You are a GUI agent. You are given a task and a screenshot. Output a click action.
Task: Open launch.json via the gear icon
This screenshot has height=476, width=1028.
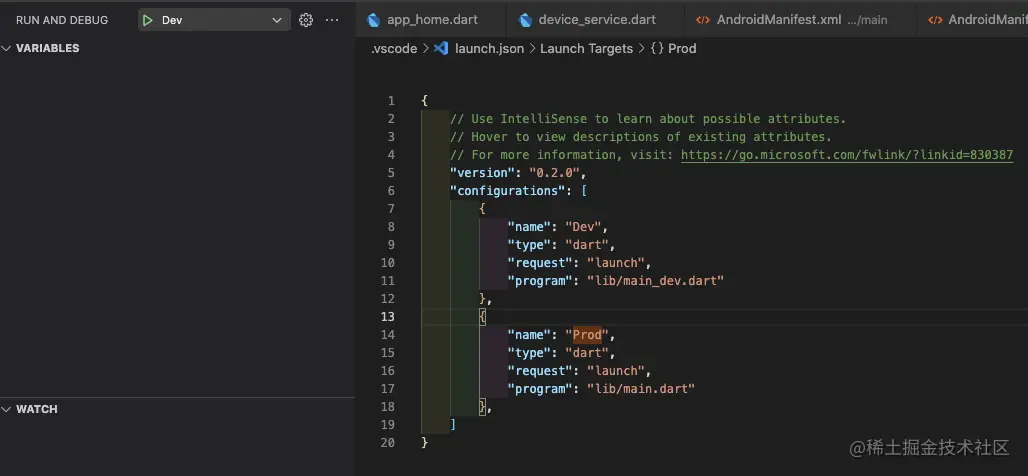306,20
